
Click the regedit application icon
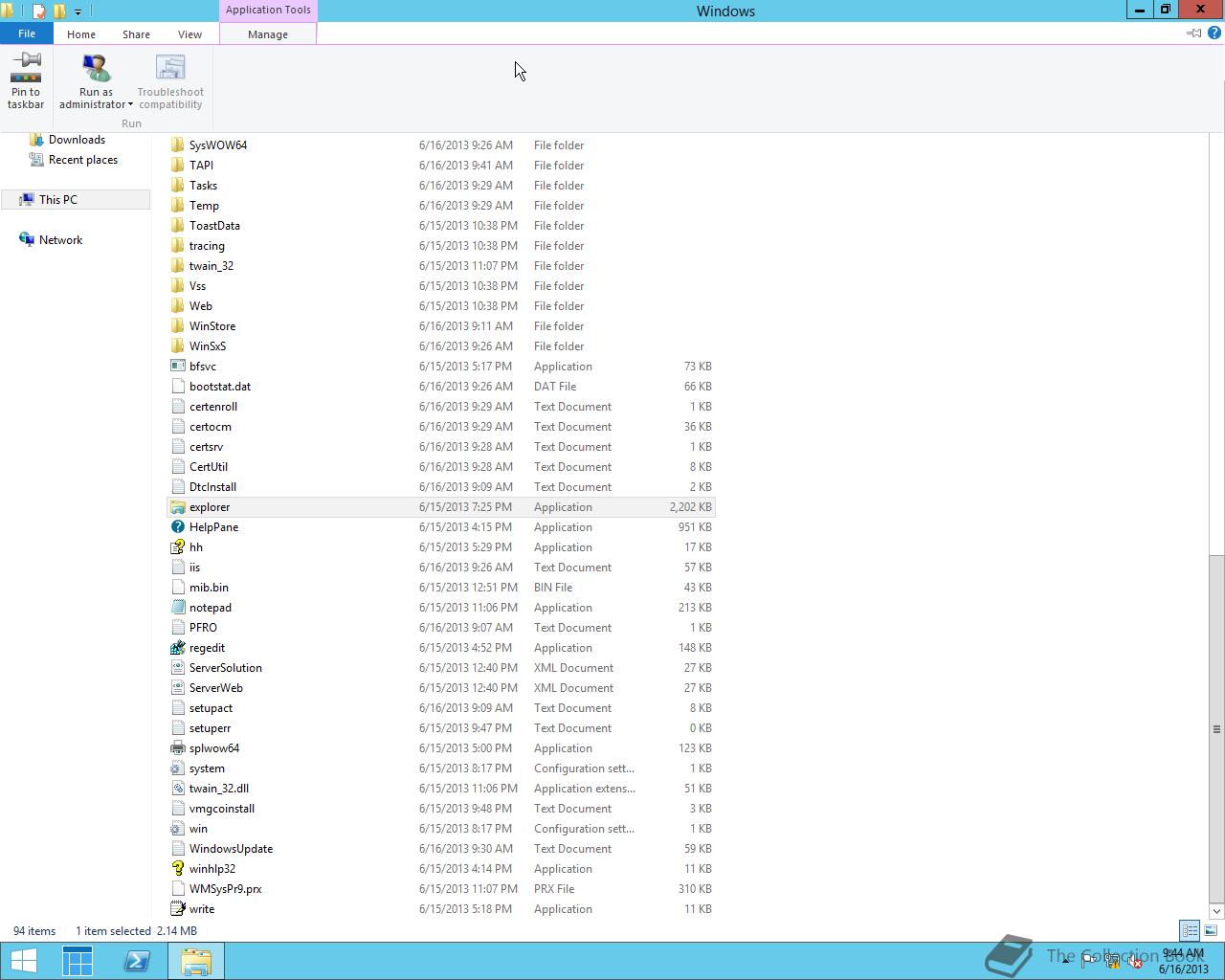click(177, 648)
